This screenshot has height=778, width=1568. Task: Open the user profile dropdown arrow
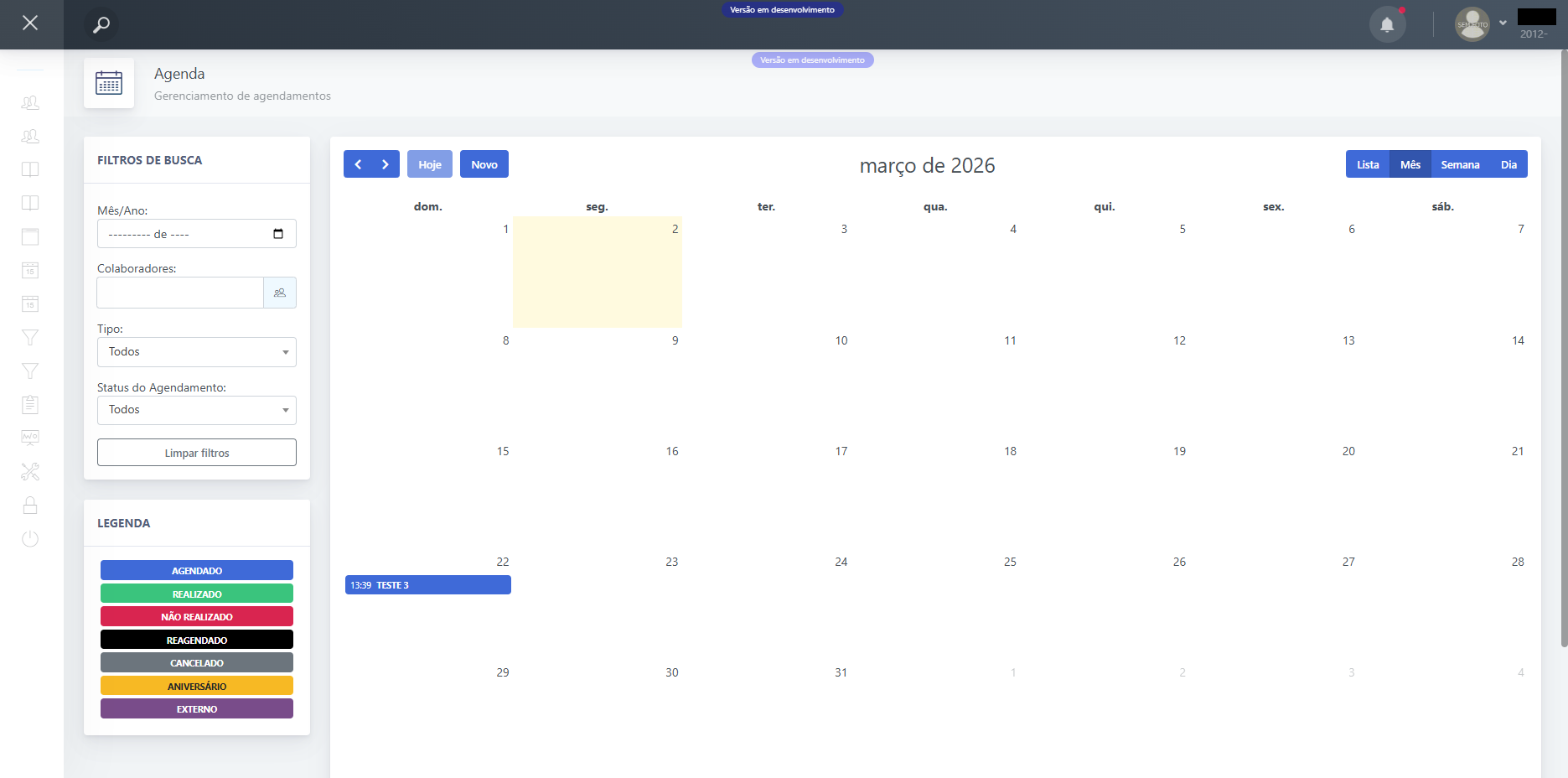[1503, 23]
